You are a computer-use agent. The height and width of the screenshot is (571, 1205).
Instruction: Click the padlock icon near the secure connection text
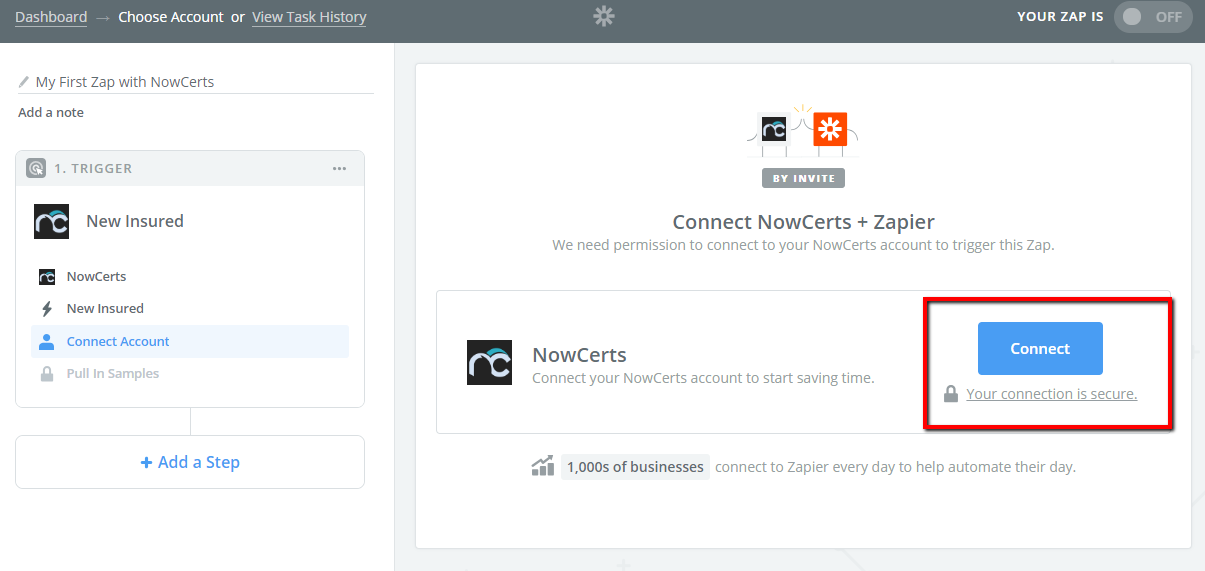tap(952, 394)
